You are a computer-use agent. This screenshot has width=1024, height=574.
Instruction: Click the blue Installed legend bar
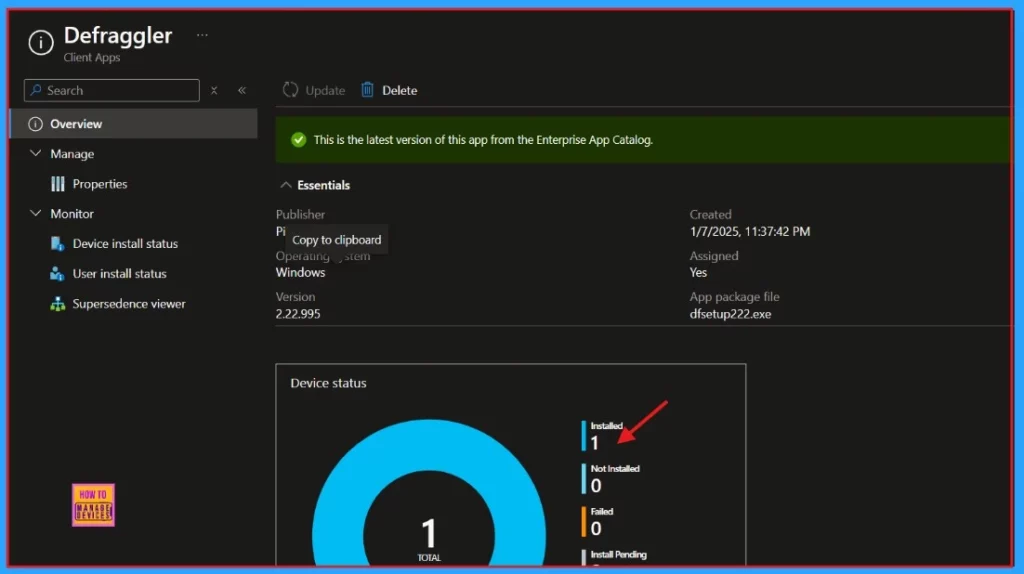584,436
